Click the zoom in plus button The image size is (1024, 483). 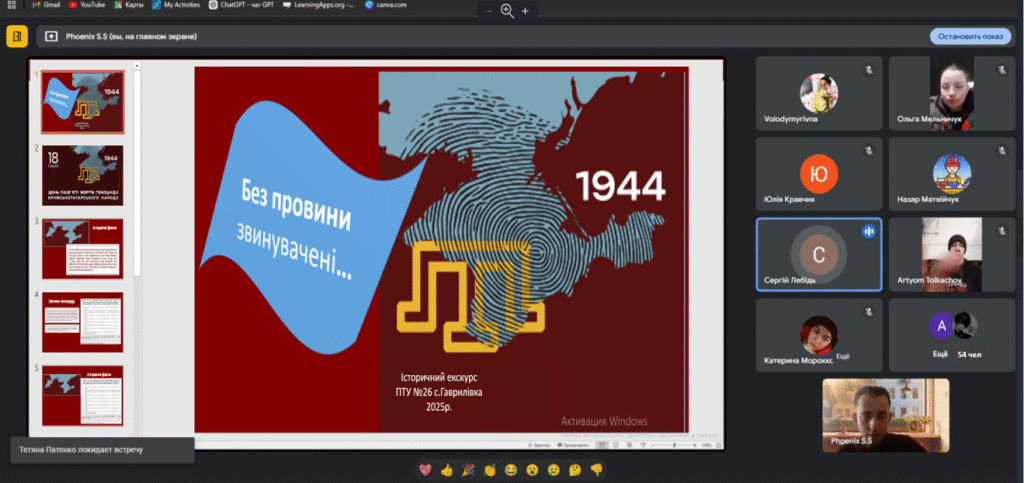pyautogui.click(x=526, y=11)
